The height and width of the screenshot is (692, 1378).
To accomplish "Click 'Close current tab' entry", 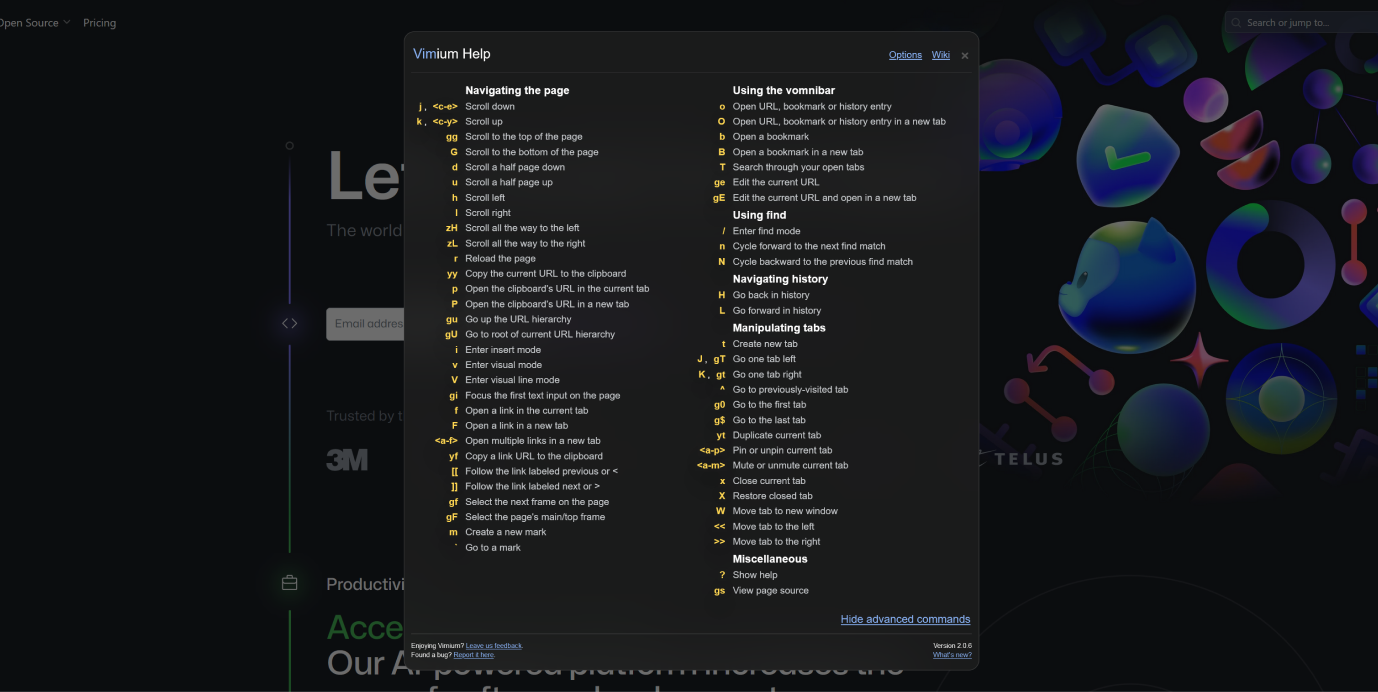I will [x=769, y=481].
